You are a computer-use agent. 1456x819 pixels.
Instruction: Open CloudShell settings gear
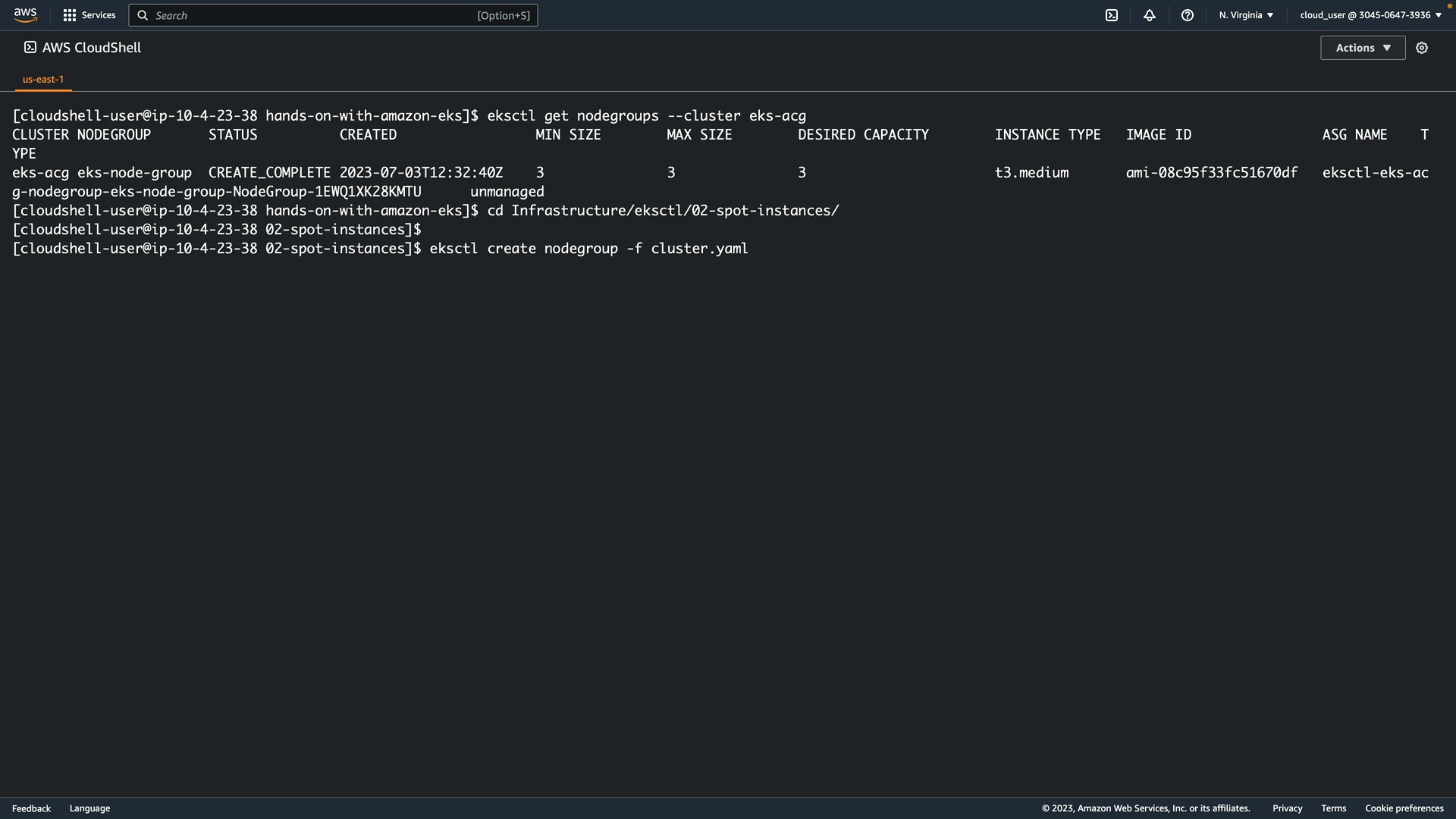pyautogui.click(x=1422, y=48)
